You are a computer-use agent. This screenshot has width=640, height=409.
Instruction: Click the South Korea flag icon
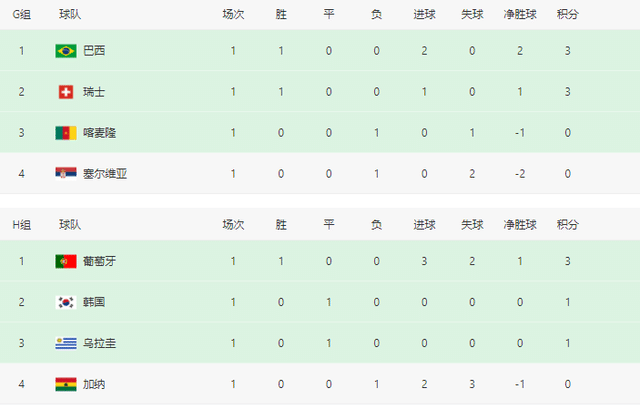click(66, 302)
